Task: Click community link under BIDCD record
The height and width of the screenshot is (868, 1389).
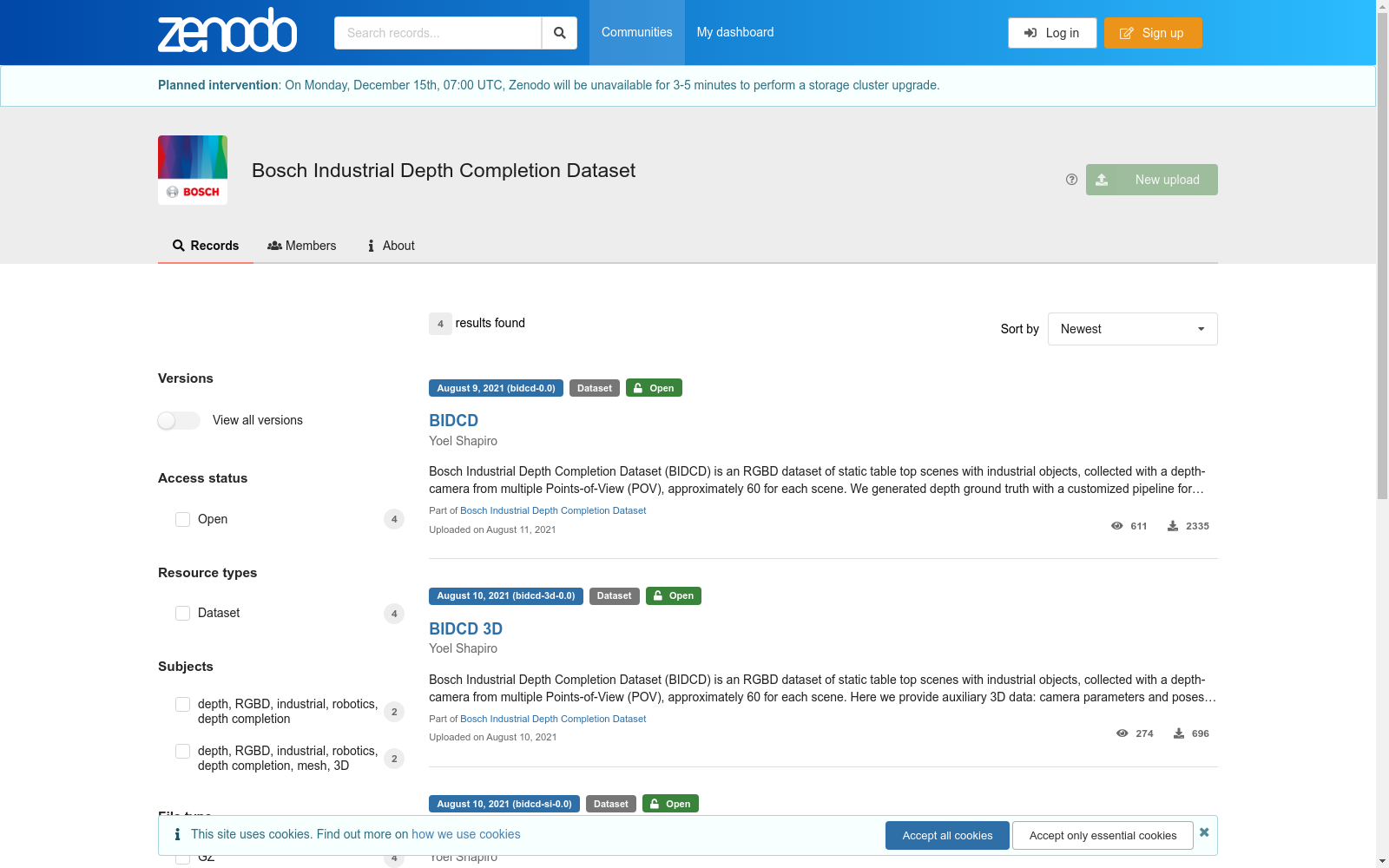Action: point(553,510)
